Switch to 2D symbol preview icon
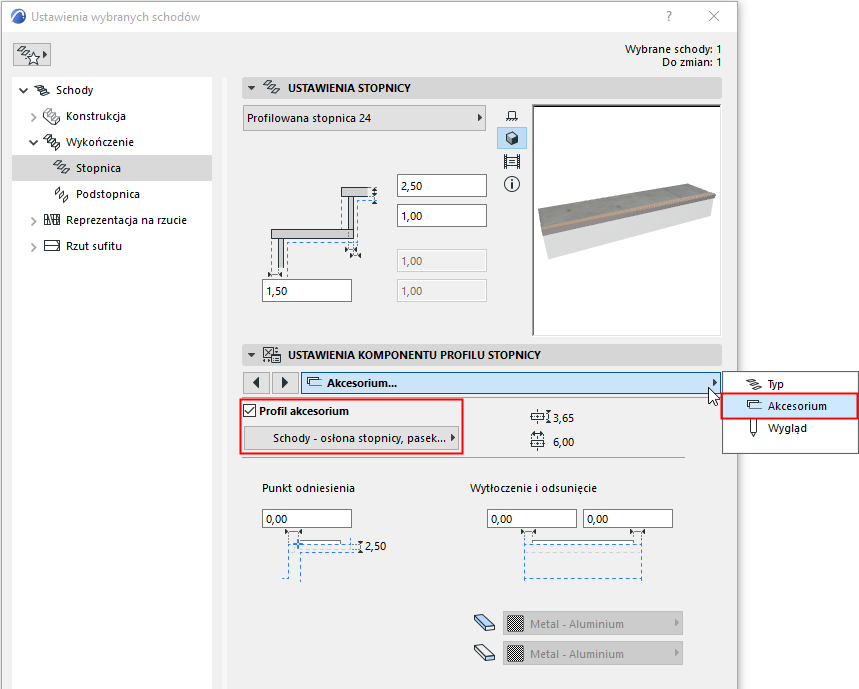Screen dimensions: 859x689 click(x=512, y=116)
